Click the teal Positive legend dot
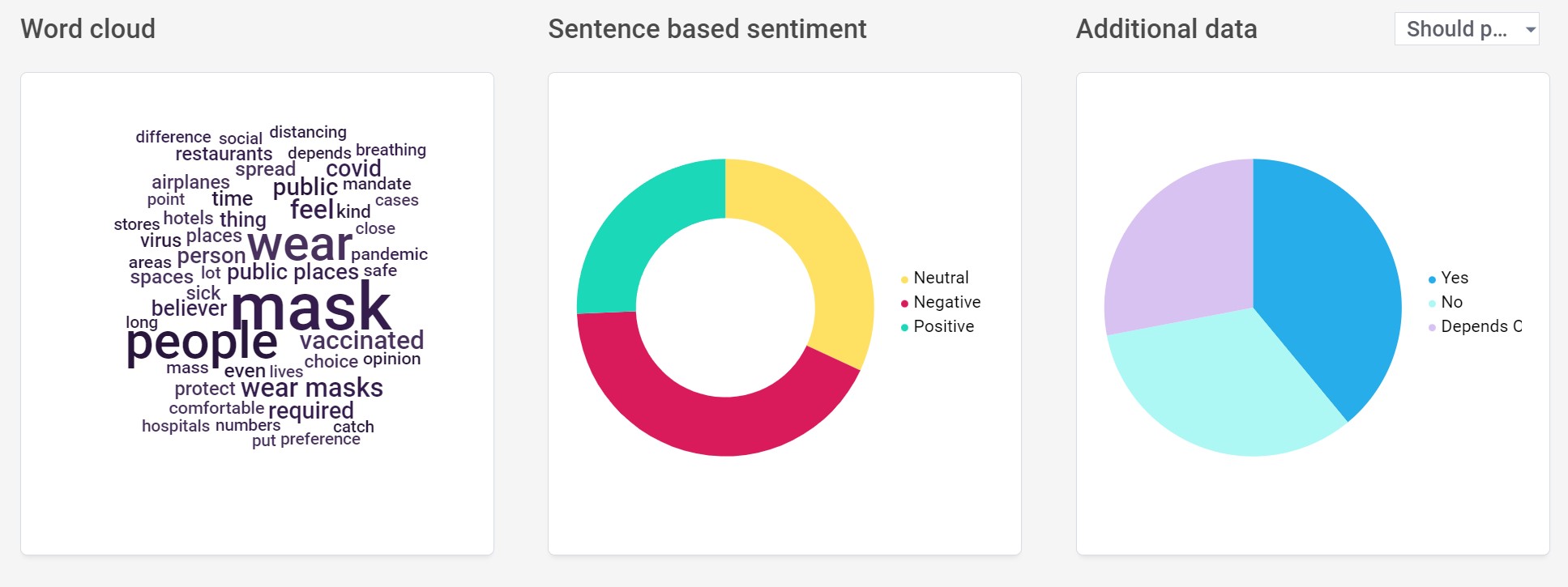 click(x=904, y=328)
